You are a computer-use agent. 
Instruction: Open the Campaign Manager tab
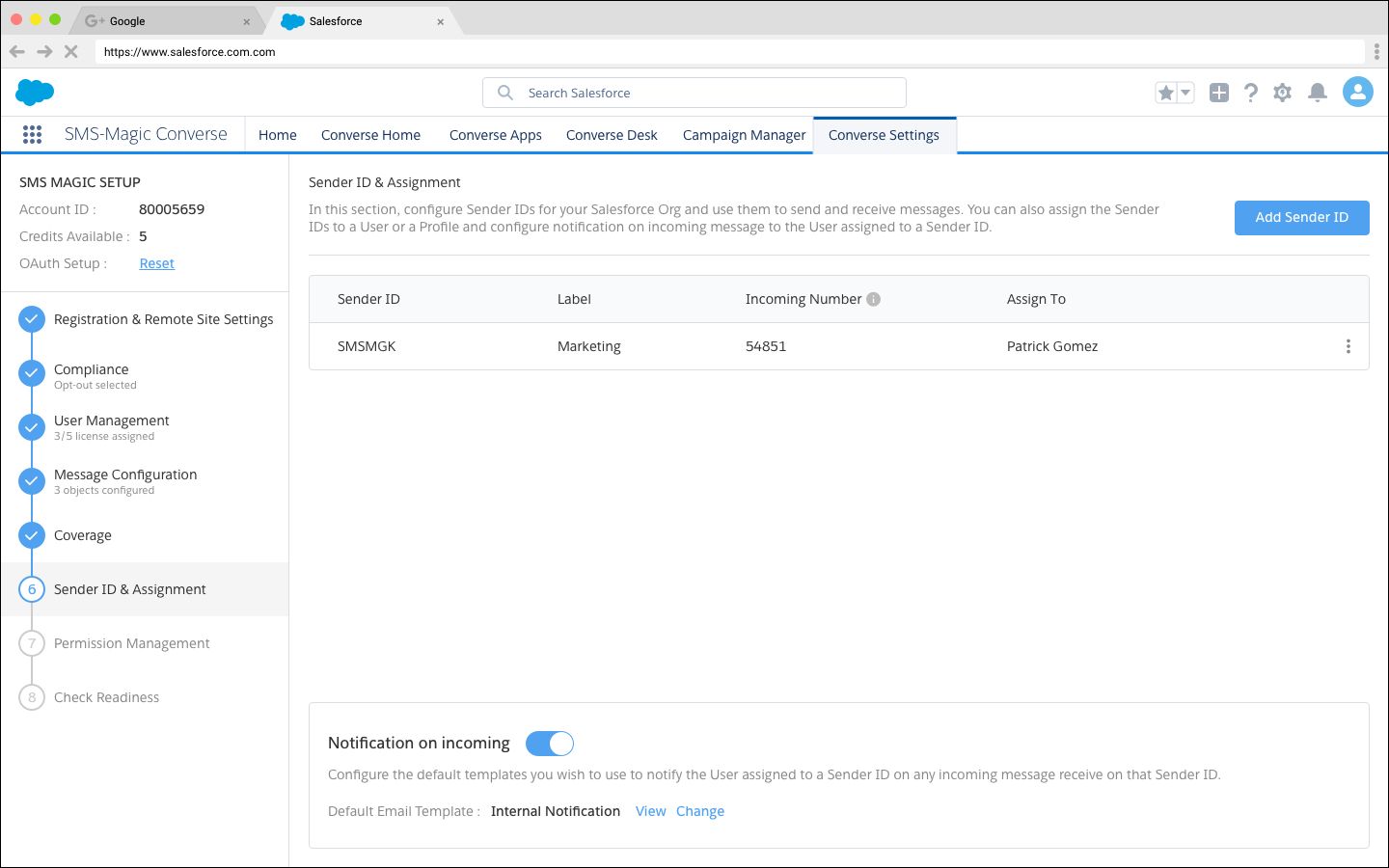click(745, 135)
